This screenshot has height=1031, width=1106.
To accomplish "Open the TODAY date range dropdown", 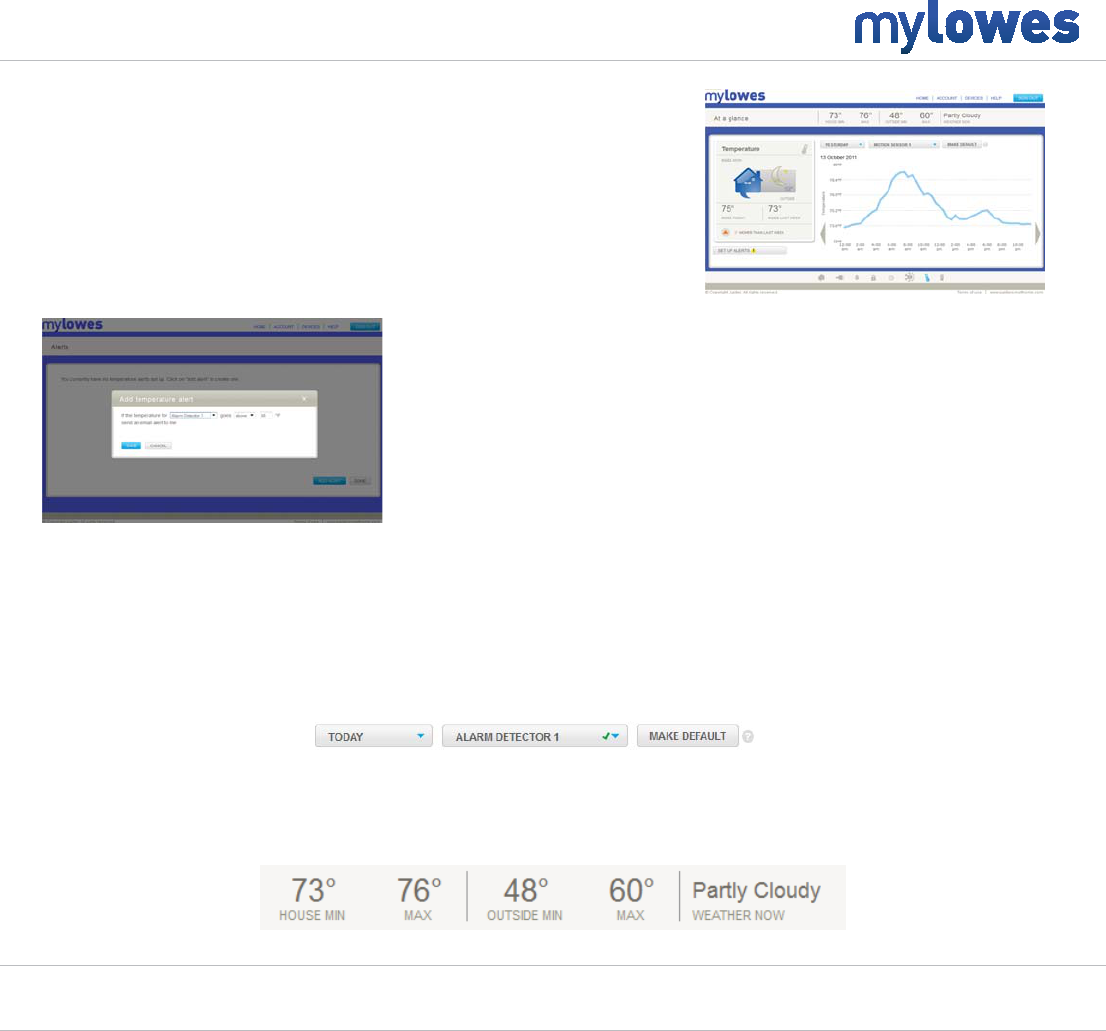I will pos(373,736).
